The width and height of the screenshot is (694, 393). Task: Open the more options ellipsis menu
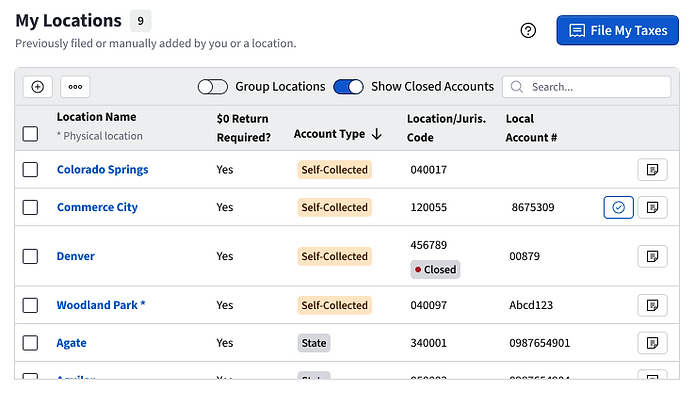(x=75, y=87)
